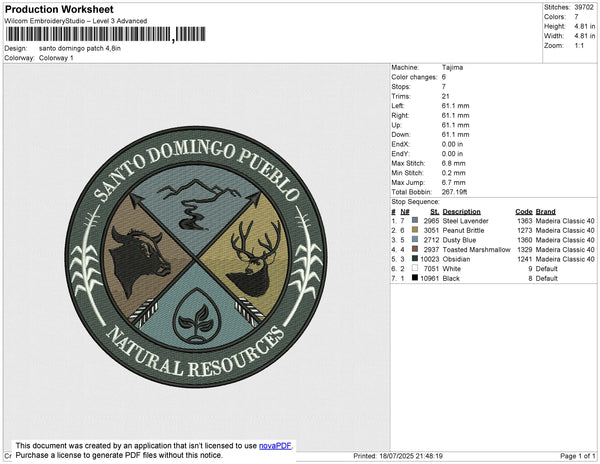Click the Color changes value 6
Viewport: 600px width, 464px height.
[444, 77]
